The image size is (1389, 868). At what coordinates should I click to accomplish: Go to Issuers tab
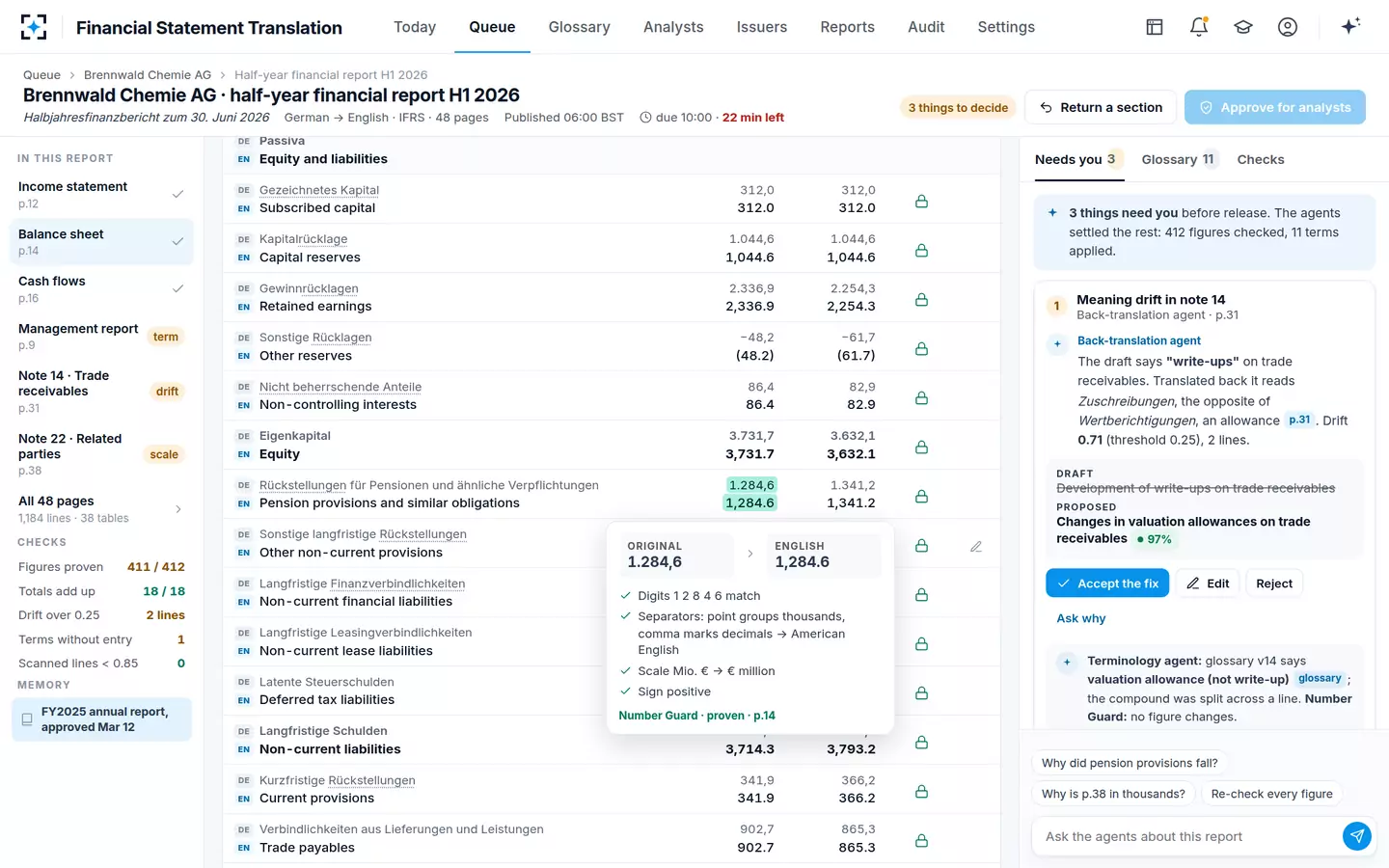(x=762, y=27)
